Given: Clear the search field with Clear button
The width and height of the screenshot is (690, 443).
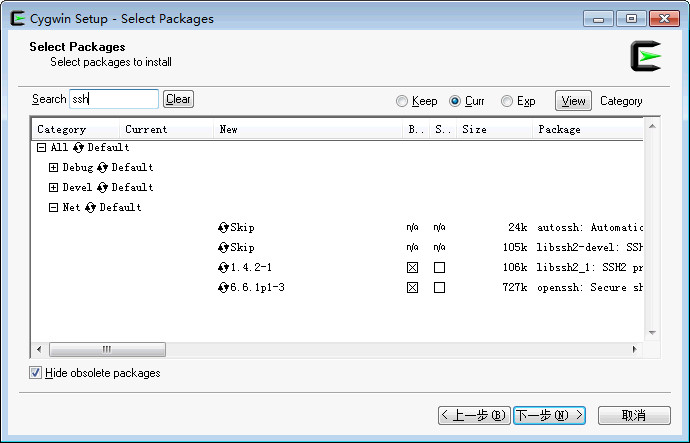Looking at the screenshot, I should 178,99.
